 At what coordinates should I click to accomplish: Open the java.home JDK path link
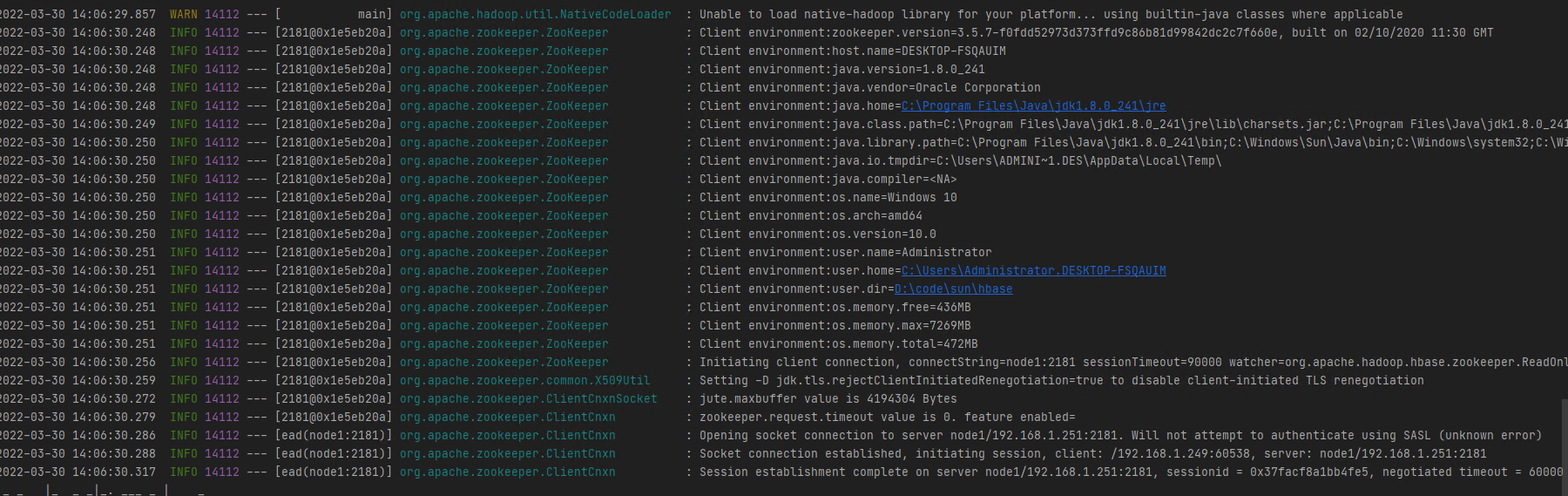click(x=1033, y=106)
